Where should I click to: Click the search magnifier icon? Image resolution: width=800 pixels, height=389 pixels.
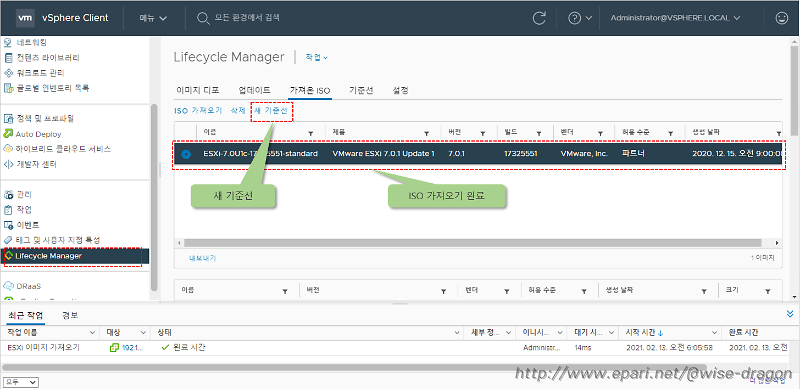(x=203, y=18)
